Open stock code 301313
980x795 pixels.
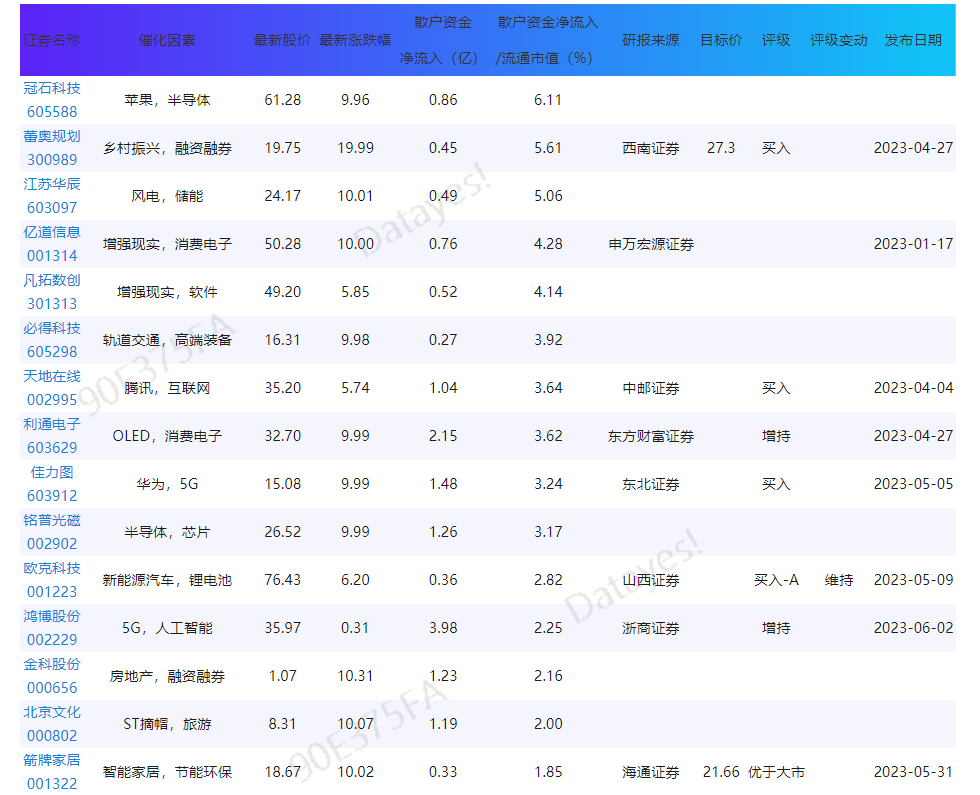pos(52,304)
